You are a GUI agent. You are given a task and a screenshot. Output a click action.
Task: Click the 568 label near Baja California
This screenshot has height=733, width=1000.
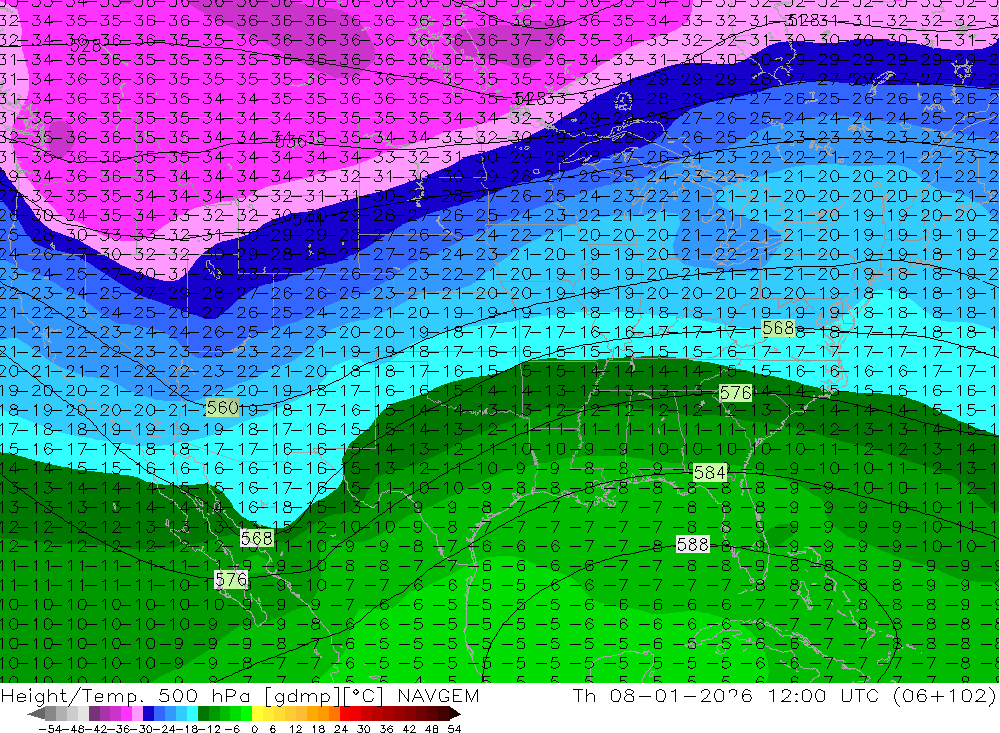tap(257, 538)
